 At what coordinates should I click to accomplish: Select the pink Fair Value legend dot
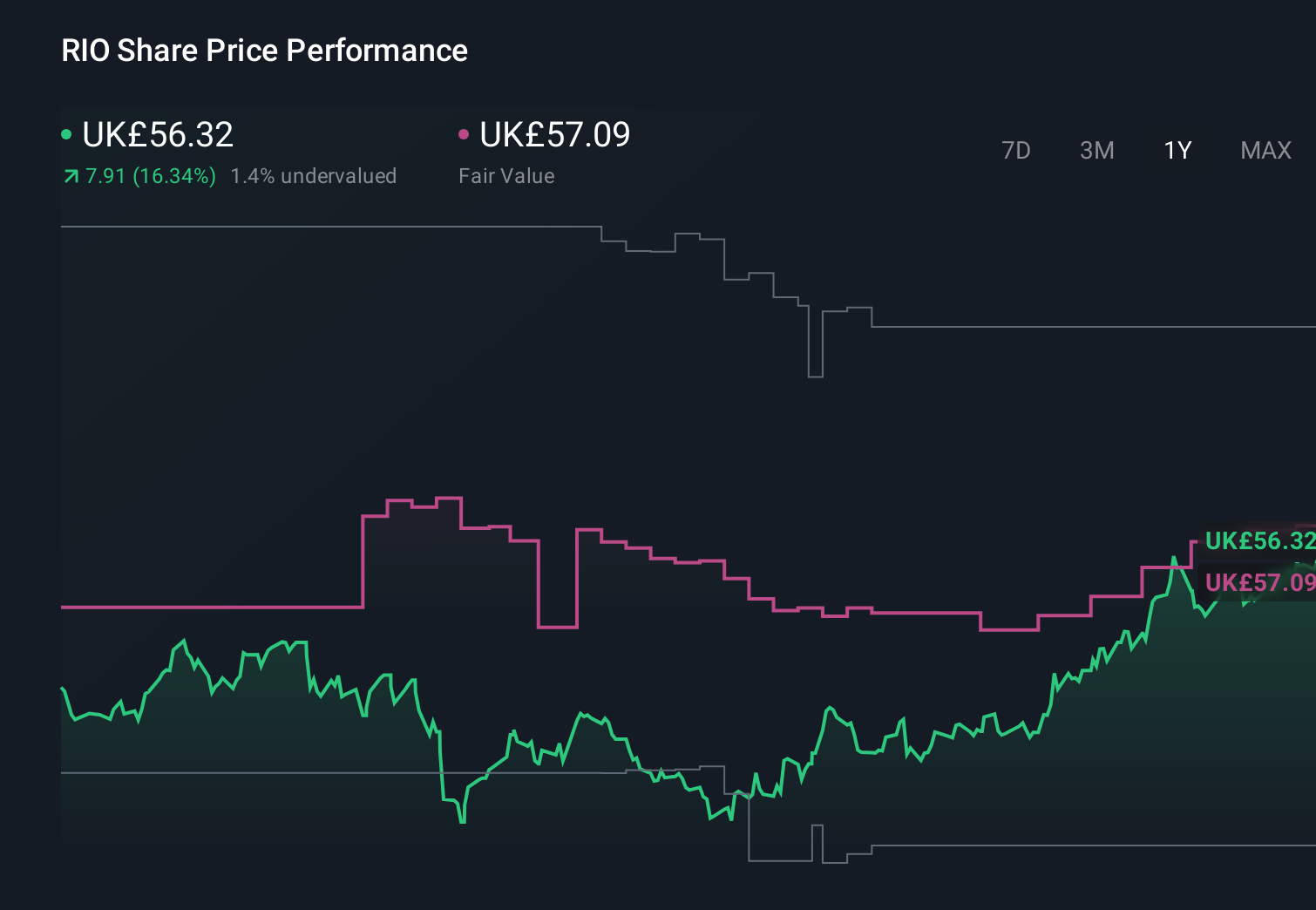463,133
